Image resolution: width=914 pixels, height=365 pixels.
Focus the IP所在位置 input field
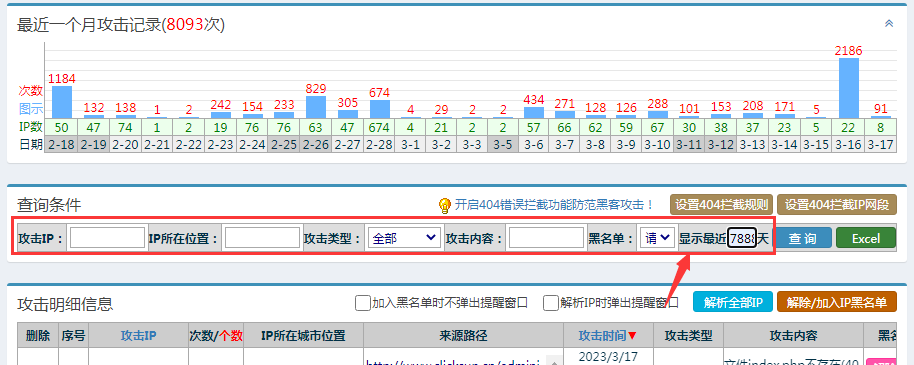(x=262, y=238)
